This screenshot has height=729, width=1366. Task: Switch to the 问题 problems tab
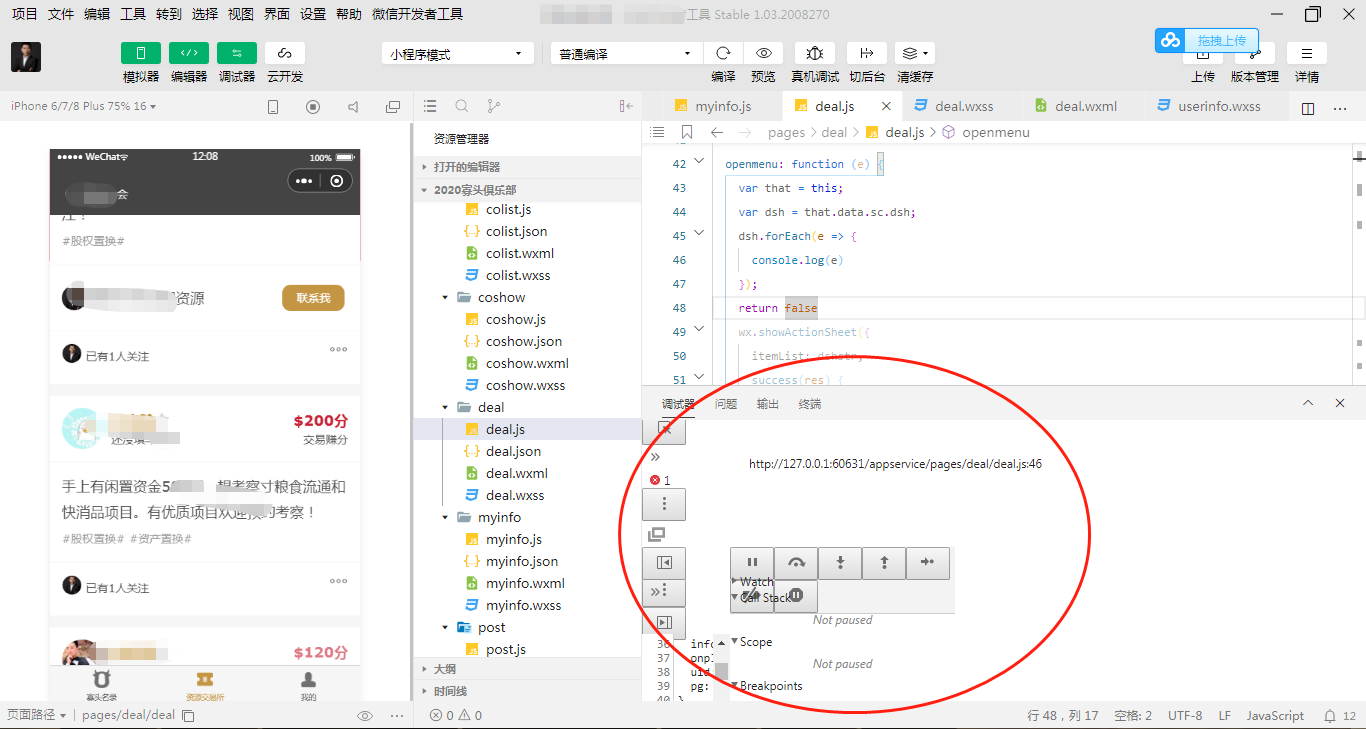726,404
